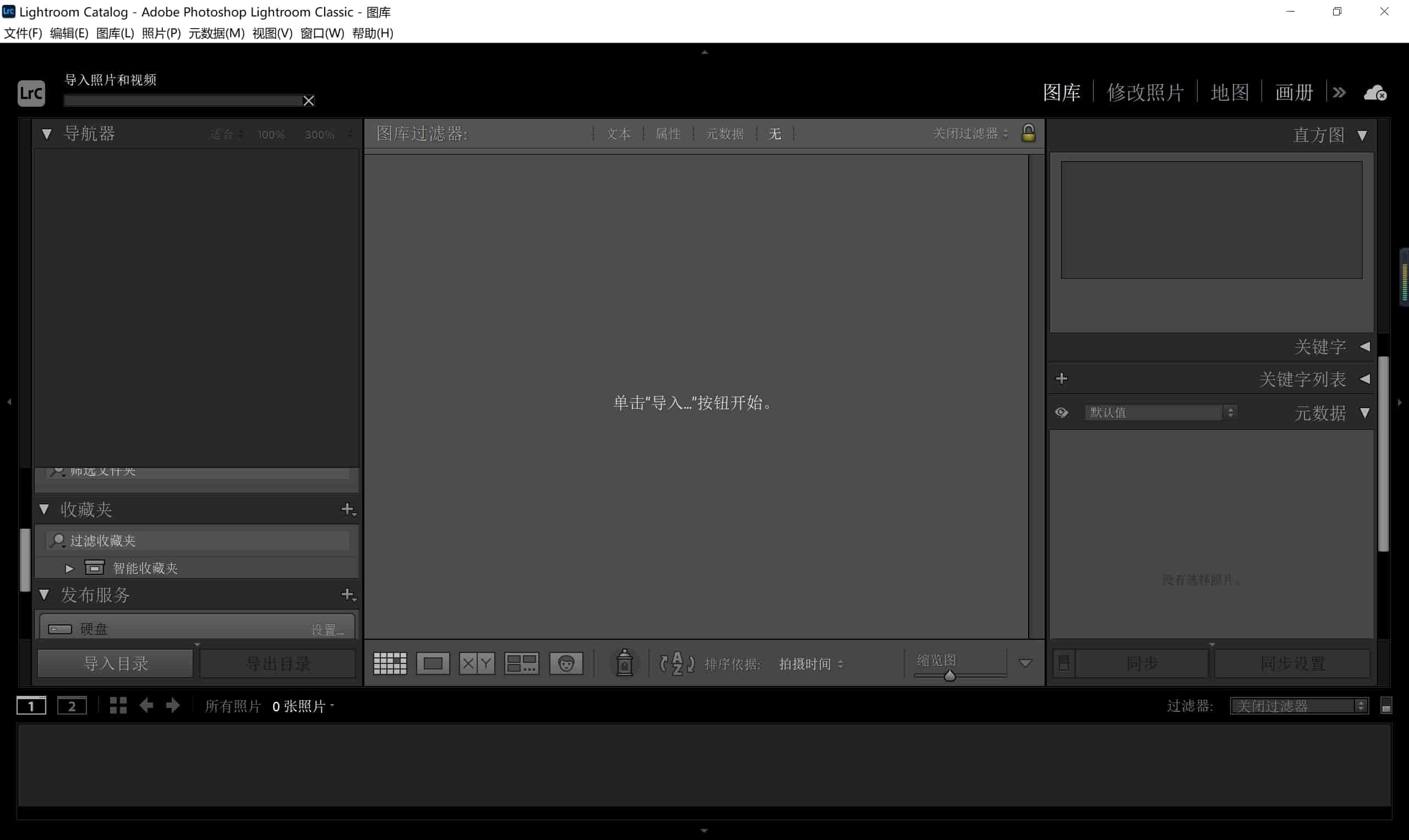Select the 属性 filter option
1409x840 pixels.
pyautogui.click(x=669, y=134)
